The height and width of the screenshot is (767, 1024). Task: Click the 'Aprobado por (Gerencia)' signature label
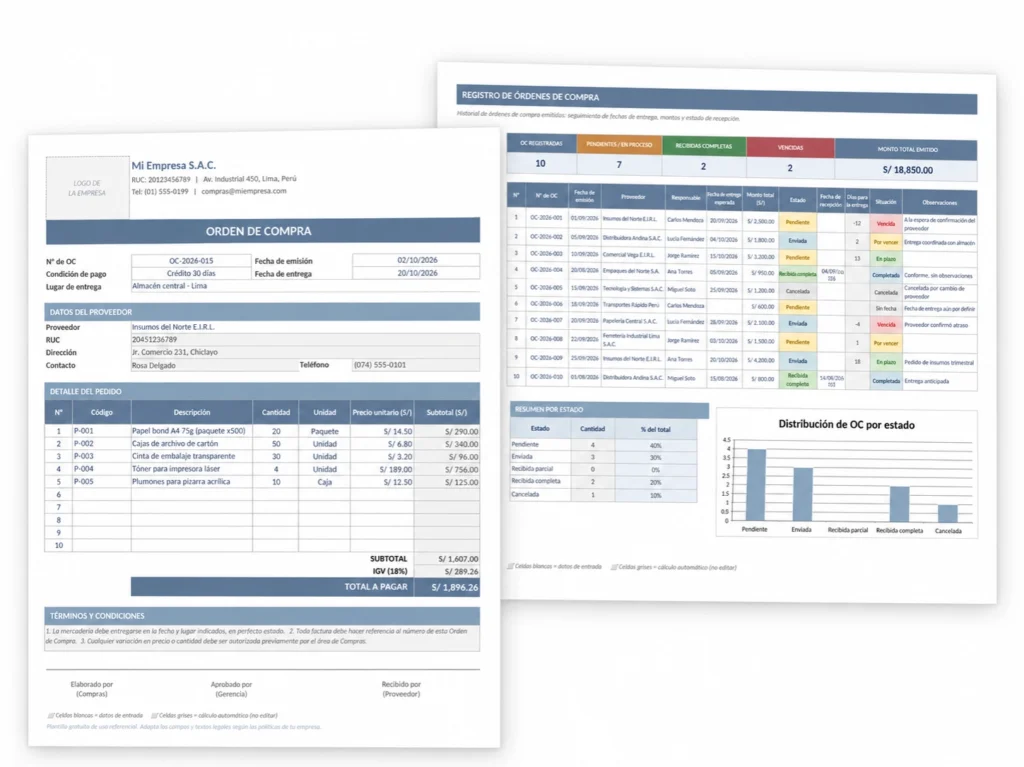coord(231,689)
